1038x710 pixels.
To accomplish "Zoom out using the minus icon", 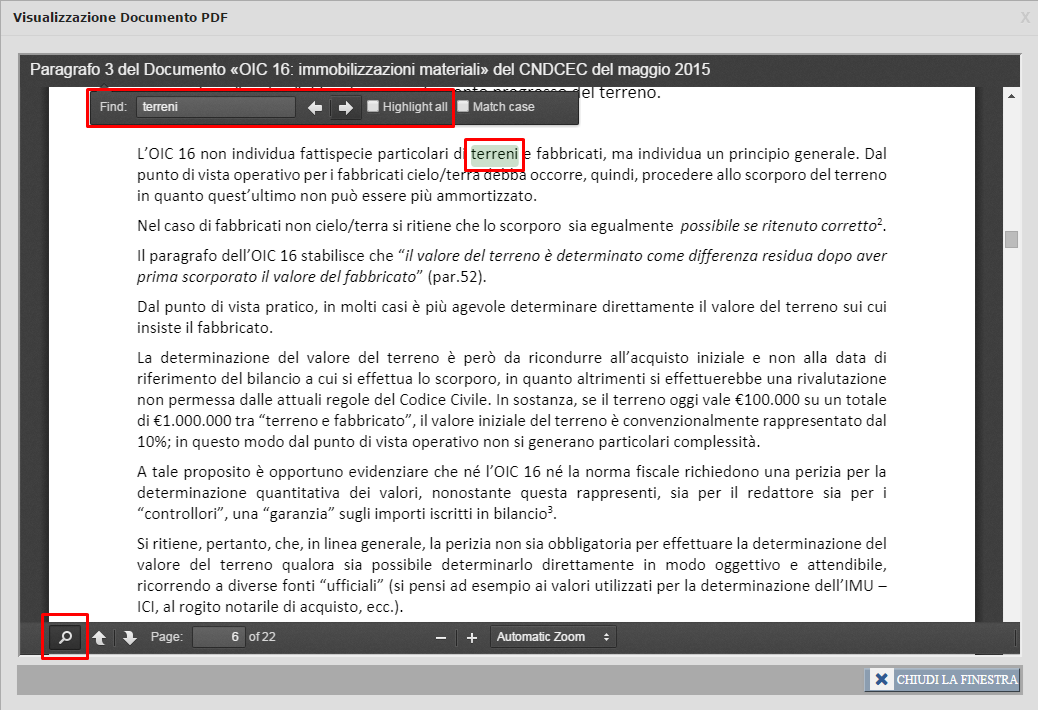I will (441, 637).
